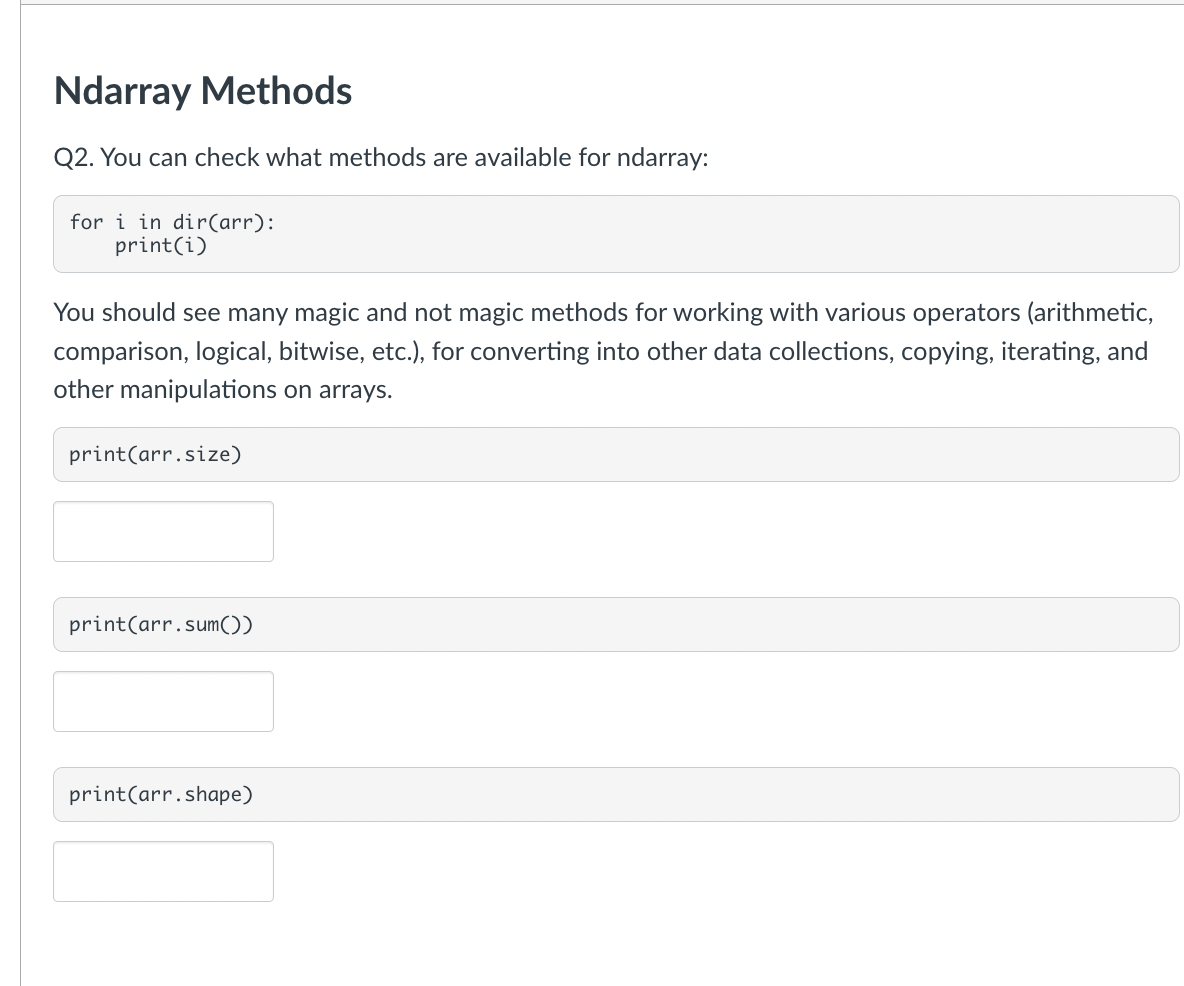The image size is (1184, 986).
Task: Click the top bar above the heading
Action: (600, 5)
